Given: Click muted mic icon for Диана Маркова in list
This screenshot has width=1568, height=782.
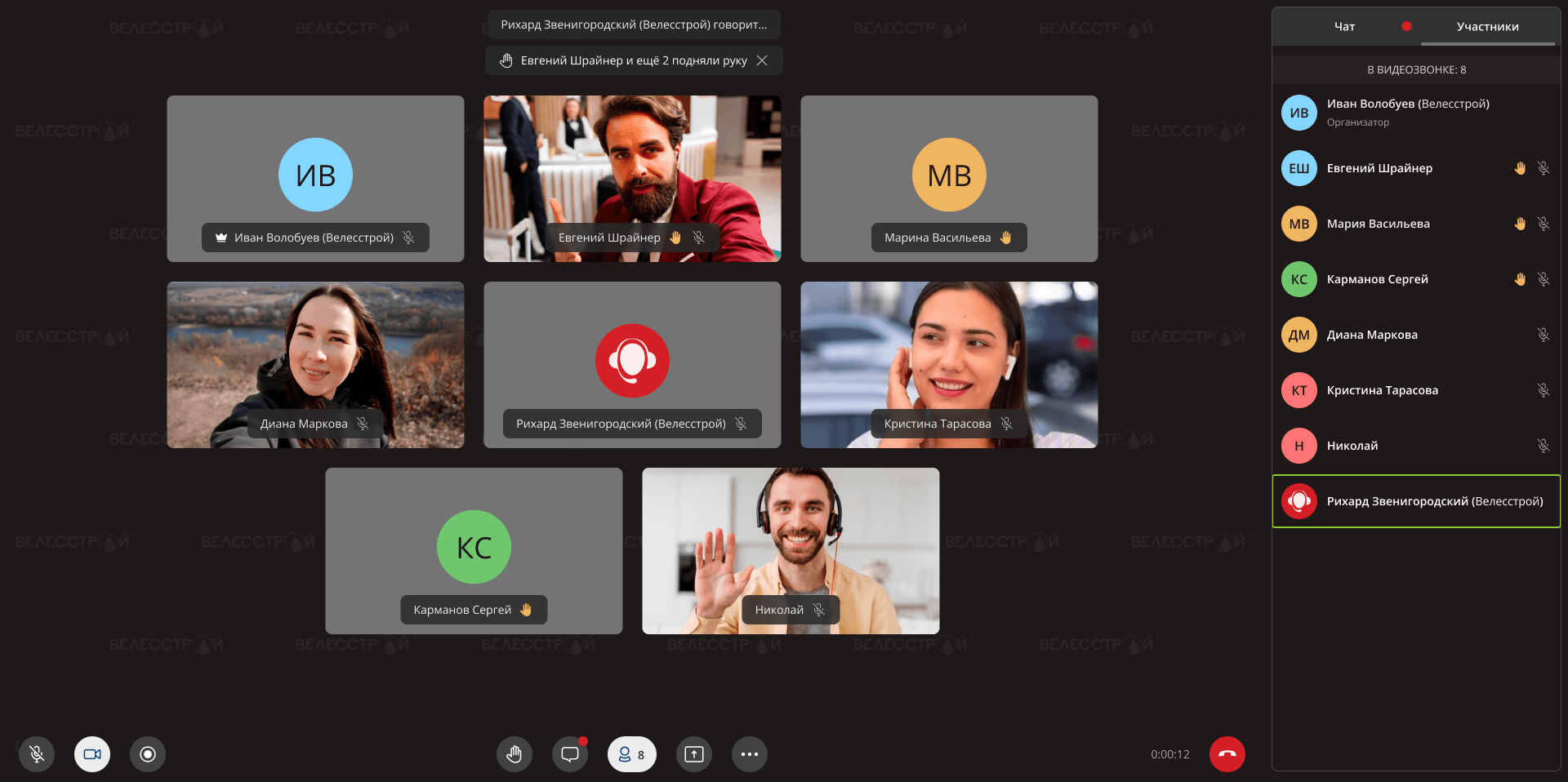Looking at the screenshot, I should click(1543, 335).
